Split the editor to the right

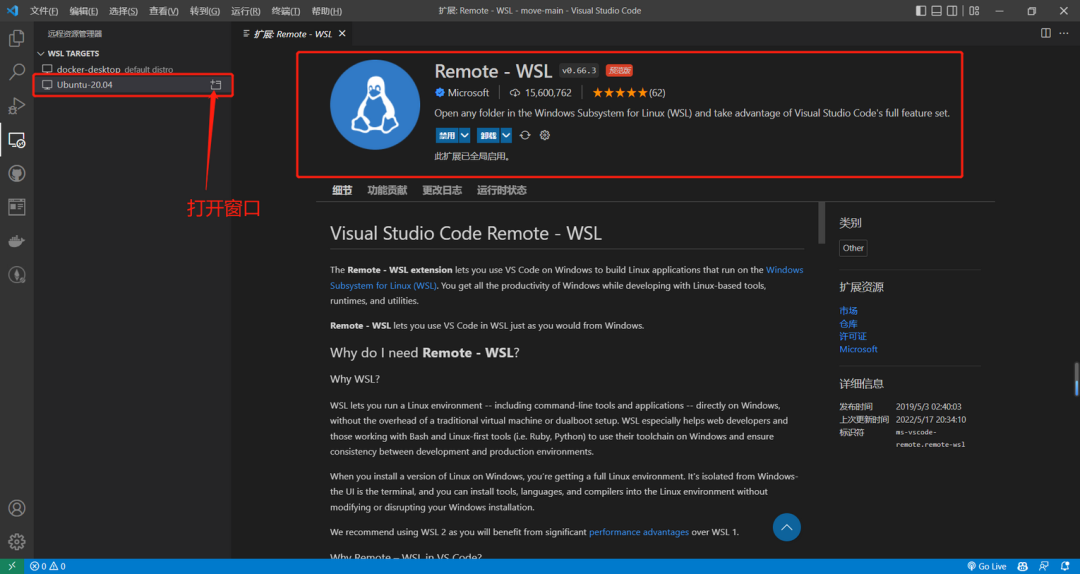click(1046, 33)
